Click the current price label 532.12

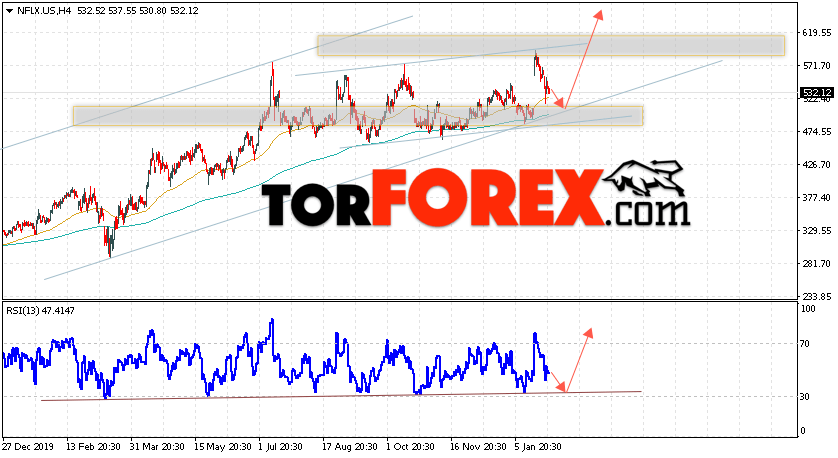[x=817, y=93]
